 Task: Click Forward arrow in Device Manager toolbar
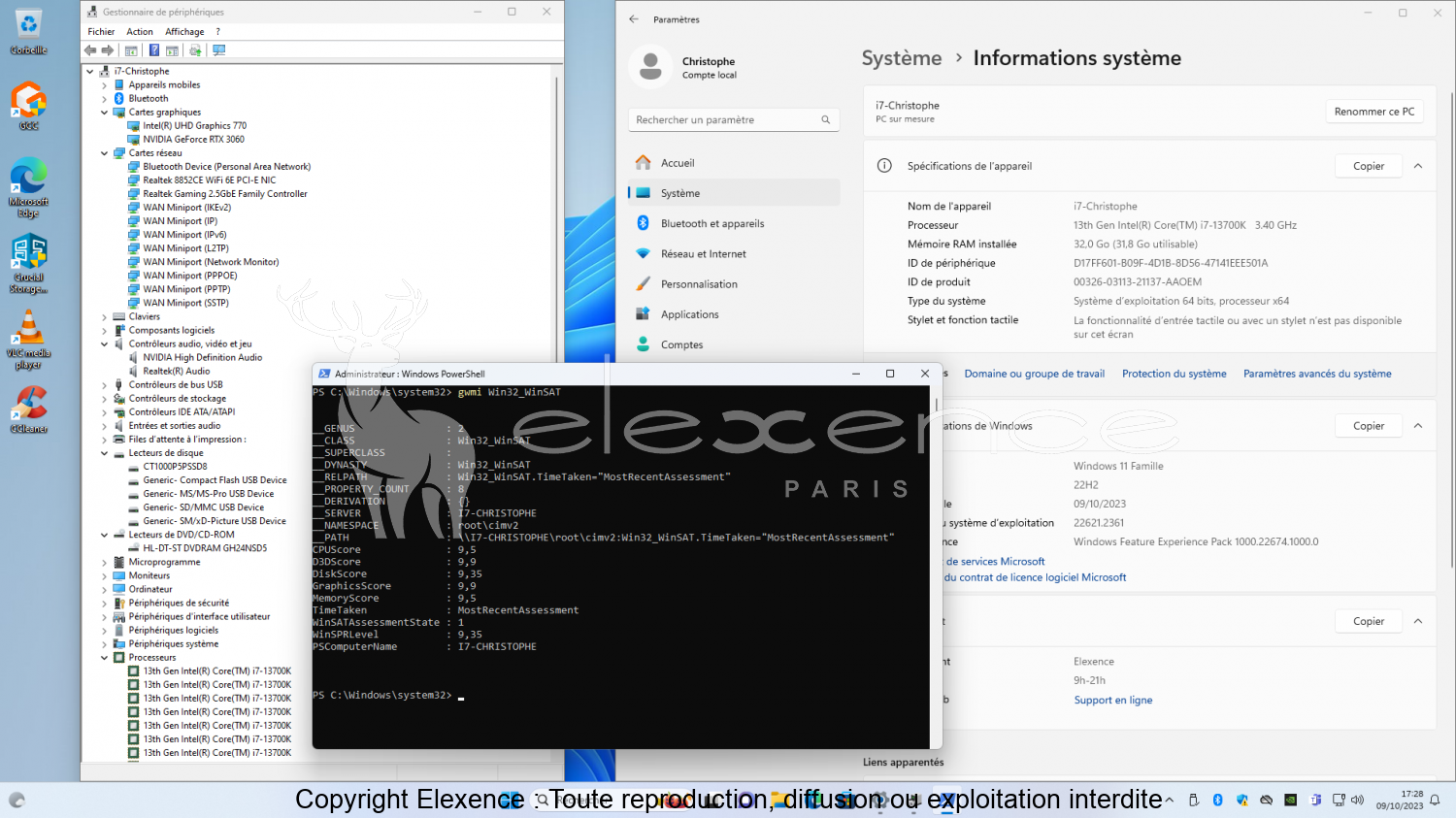(108, 50)
